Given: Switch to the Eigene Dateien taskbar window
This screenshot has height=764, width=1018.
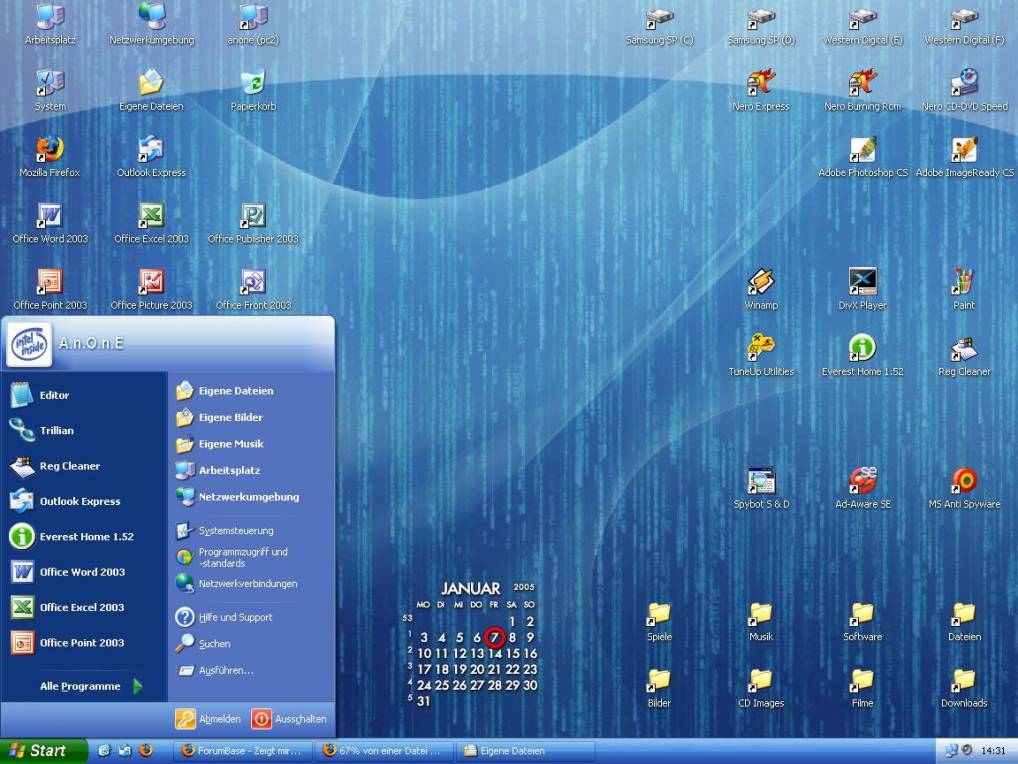Looking at the screenshot, I should point(526,750).
